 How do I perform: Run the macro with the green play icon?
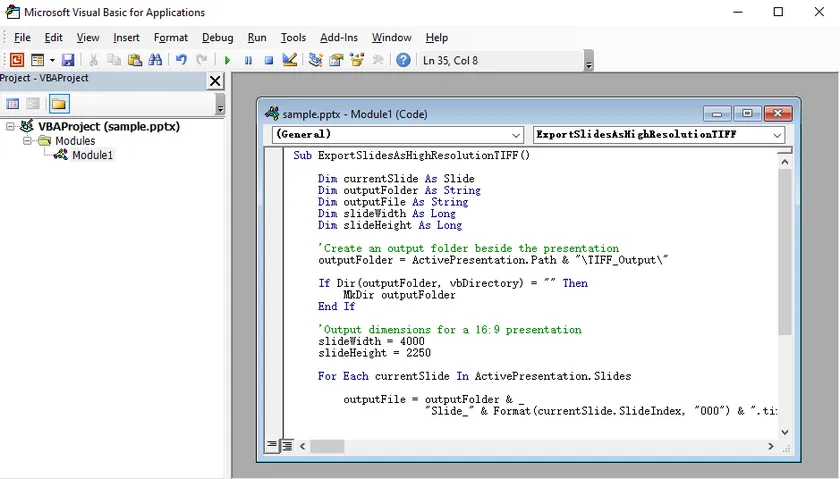pos(227,61)
